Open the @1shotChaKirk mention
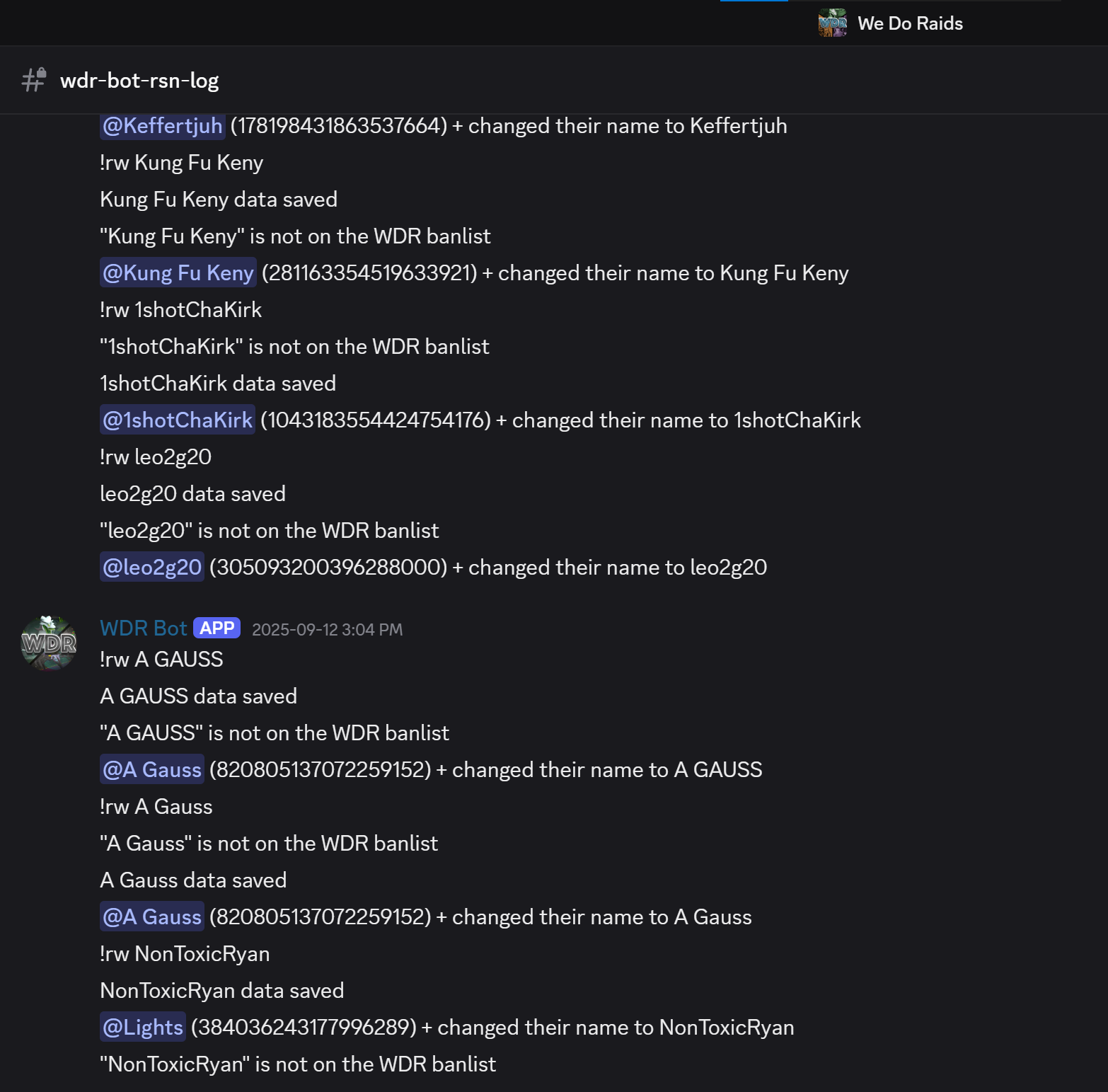Viewport: 1108px width, 1092px height. pyautogui.click(x=178, y=420)
